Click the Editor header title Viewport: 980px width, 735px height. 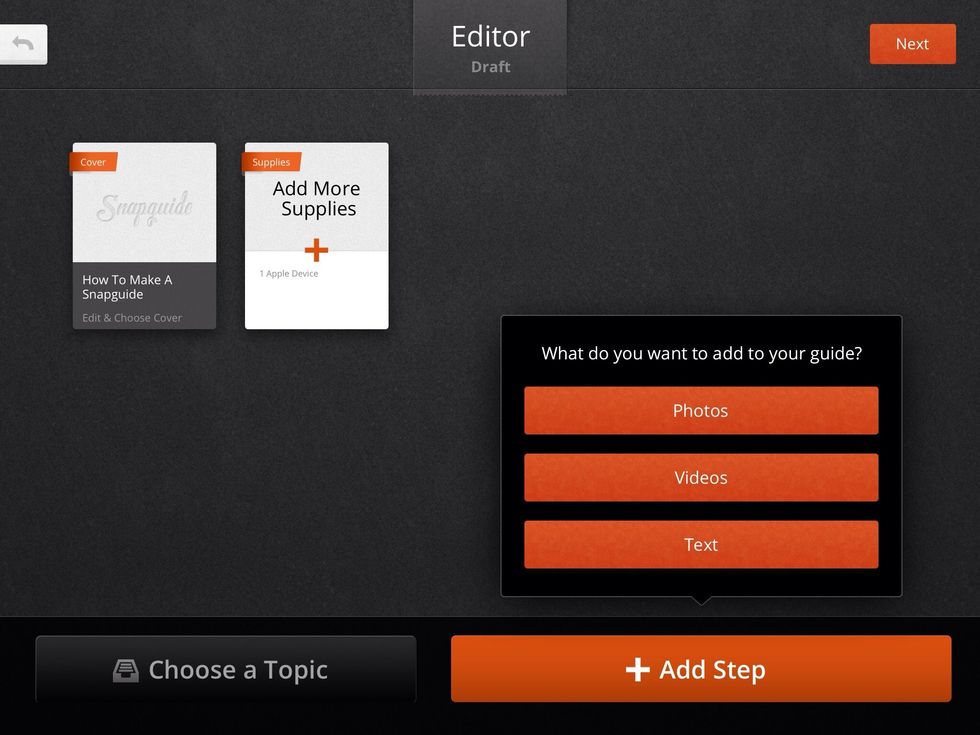coord(490,36)
